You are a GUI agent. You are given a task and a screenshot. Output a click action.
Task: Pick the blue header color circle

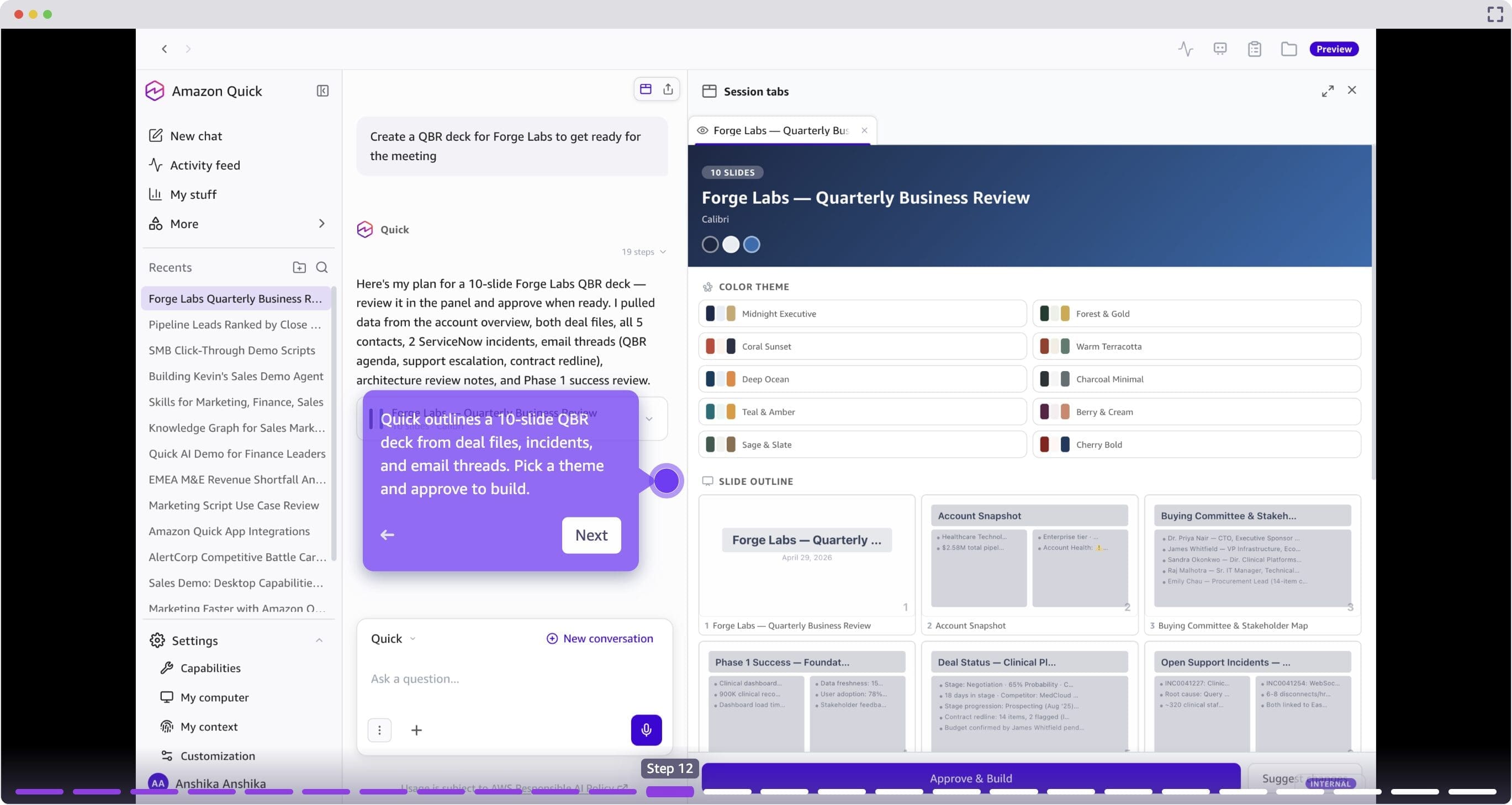point(751,244)
